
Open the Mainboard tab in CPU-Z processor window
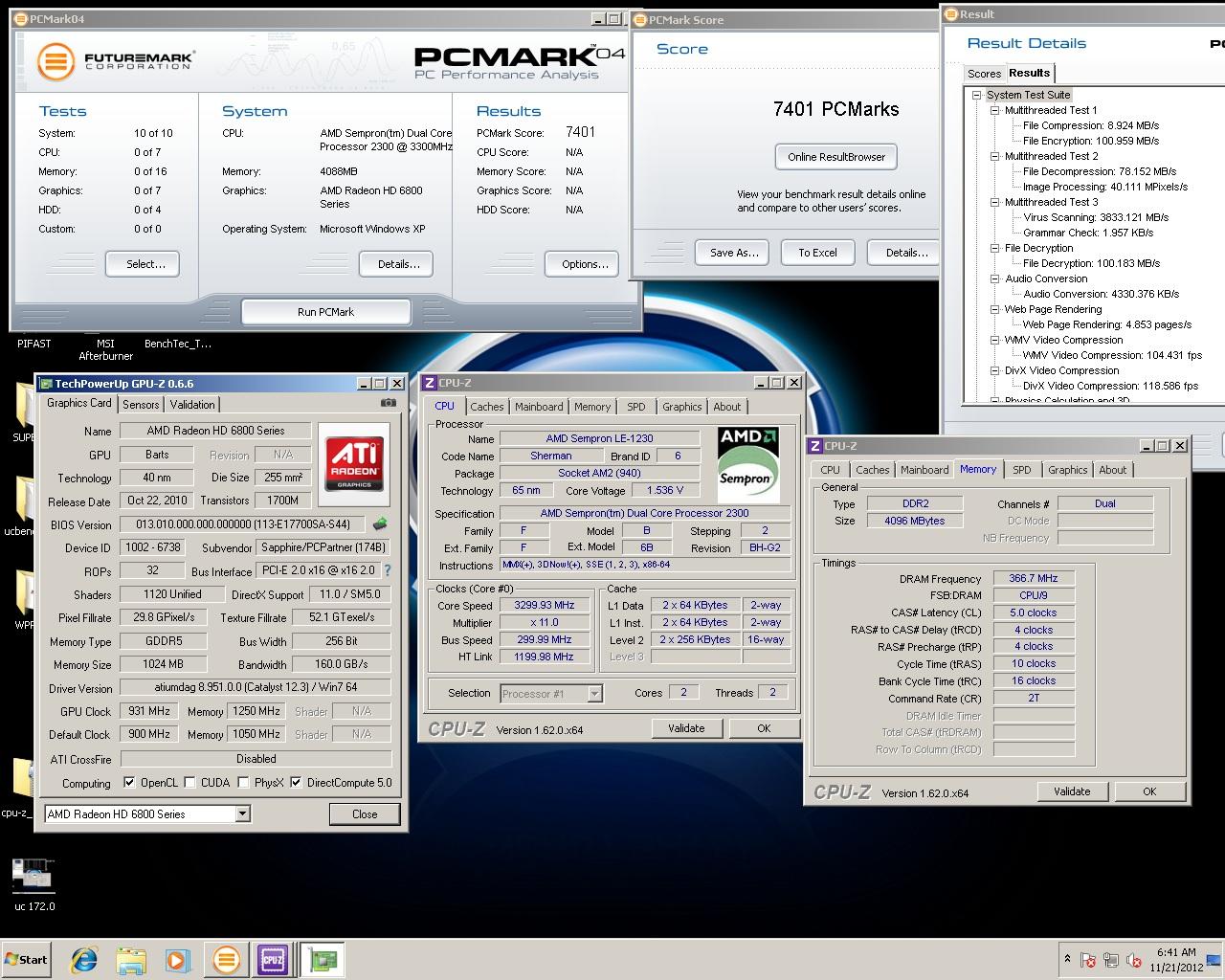(539, 407)
